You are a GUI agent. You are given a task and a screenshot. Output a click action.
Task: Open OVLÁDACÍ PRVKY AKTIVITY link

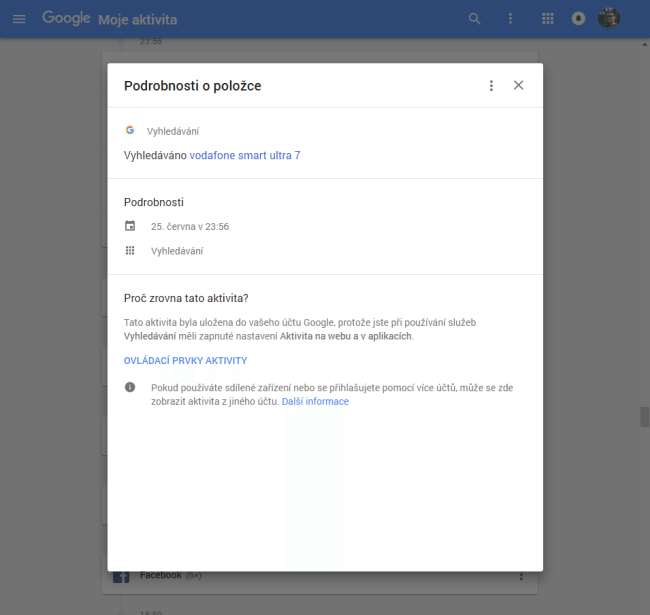[185, 361]
